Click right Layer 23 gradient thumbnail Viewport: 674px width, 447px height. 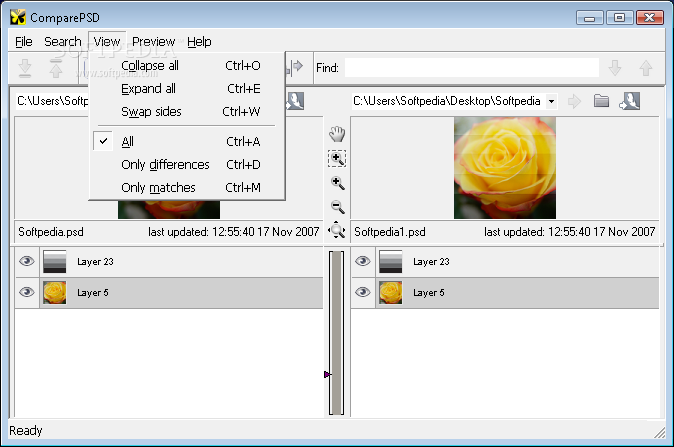click(x=391, y=262)
